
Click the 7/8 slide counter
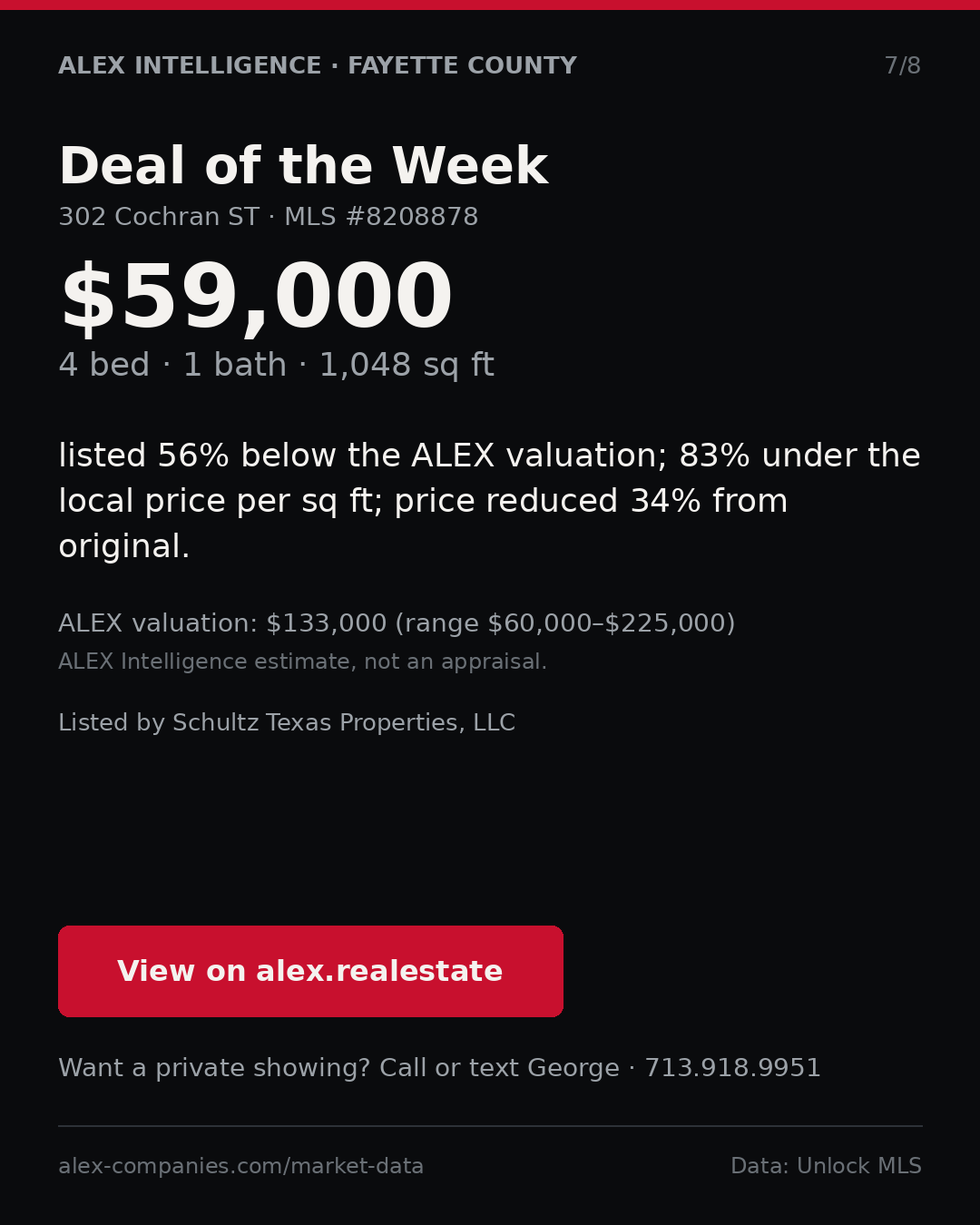point(902,66)
